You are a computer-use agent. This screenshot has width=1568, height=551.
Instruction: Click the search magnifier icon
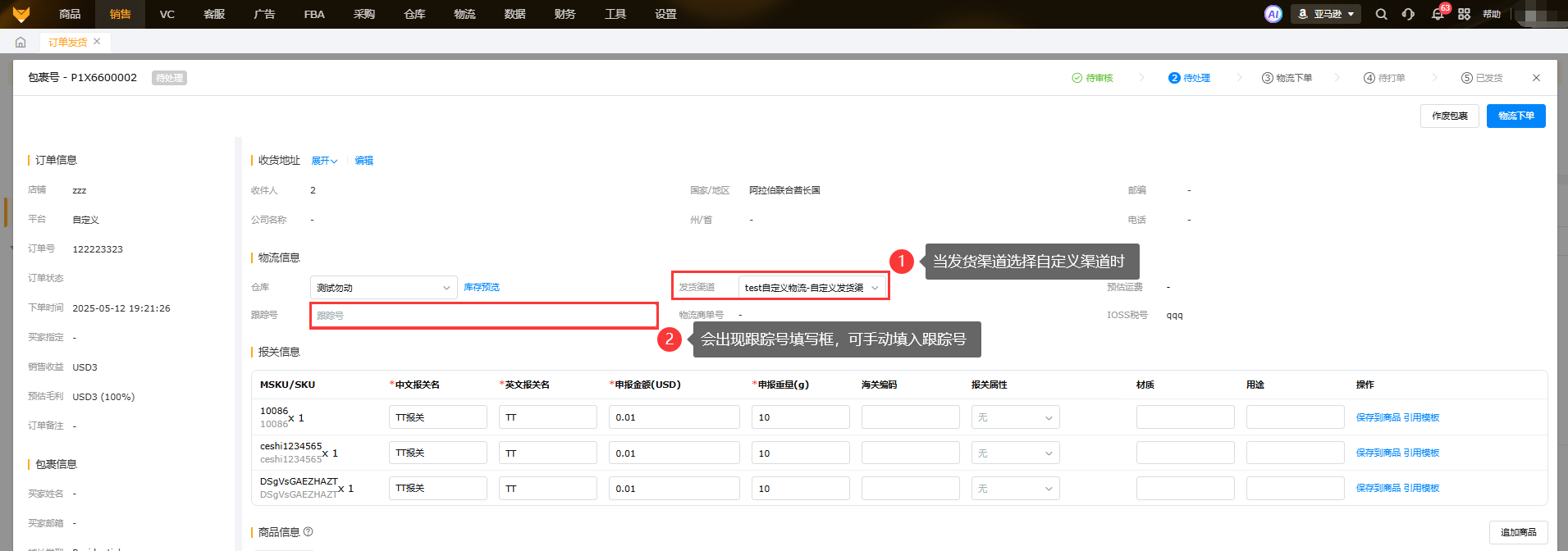pos(1382,14)
